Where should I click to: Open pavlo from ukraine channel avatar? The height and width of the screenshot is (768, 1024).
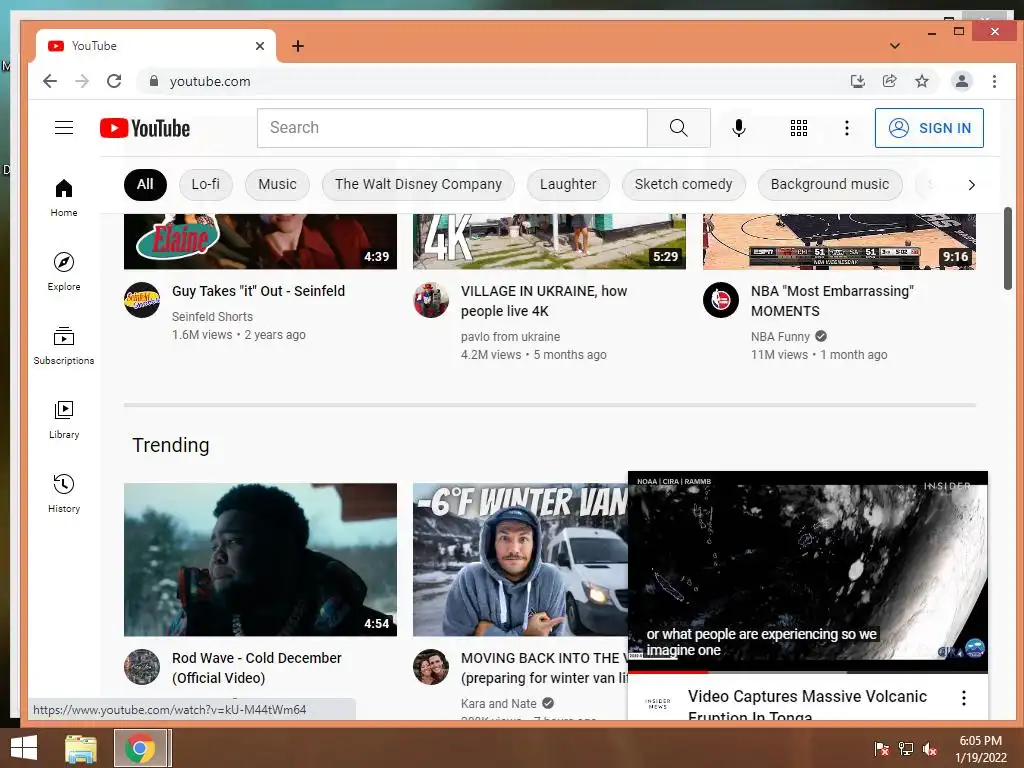[431, 300]
